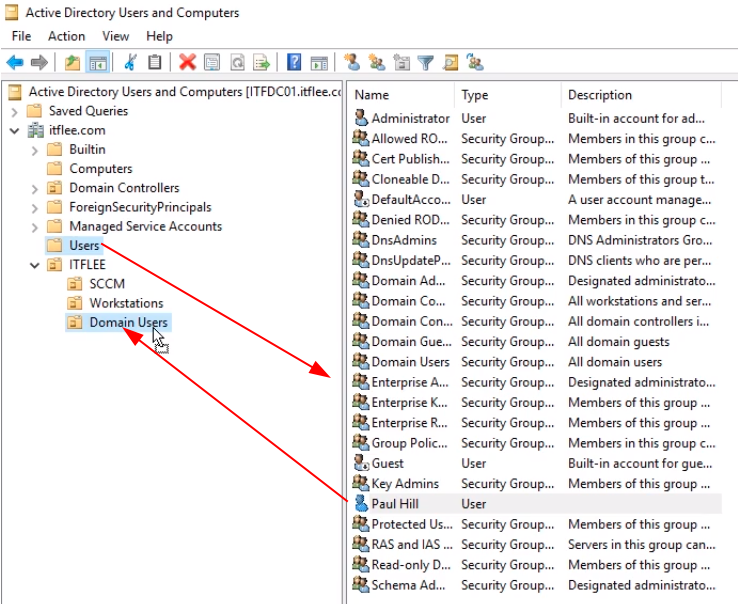The width and height of the screenshot is (738, 604).
Task: Select the Allowed RO... group row
Action: (537, 138)
